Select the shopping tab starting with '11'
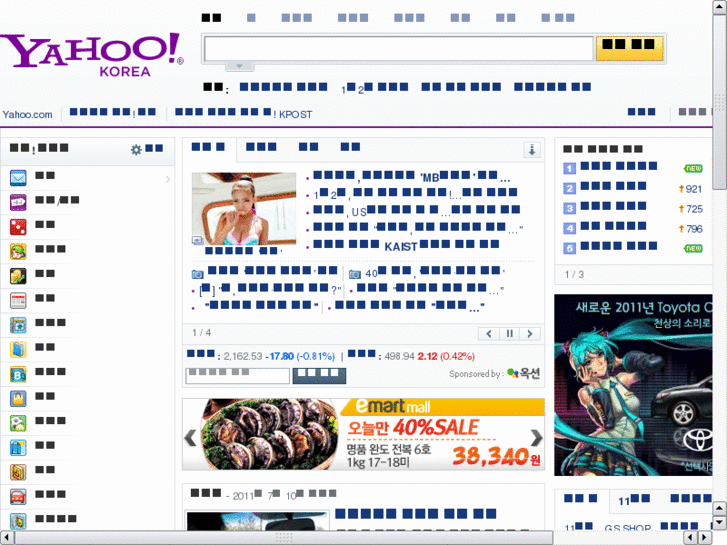This screenshot has width=727, height=545. click(634, 500)
